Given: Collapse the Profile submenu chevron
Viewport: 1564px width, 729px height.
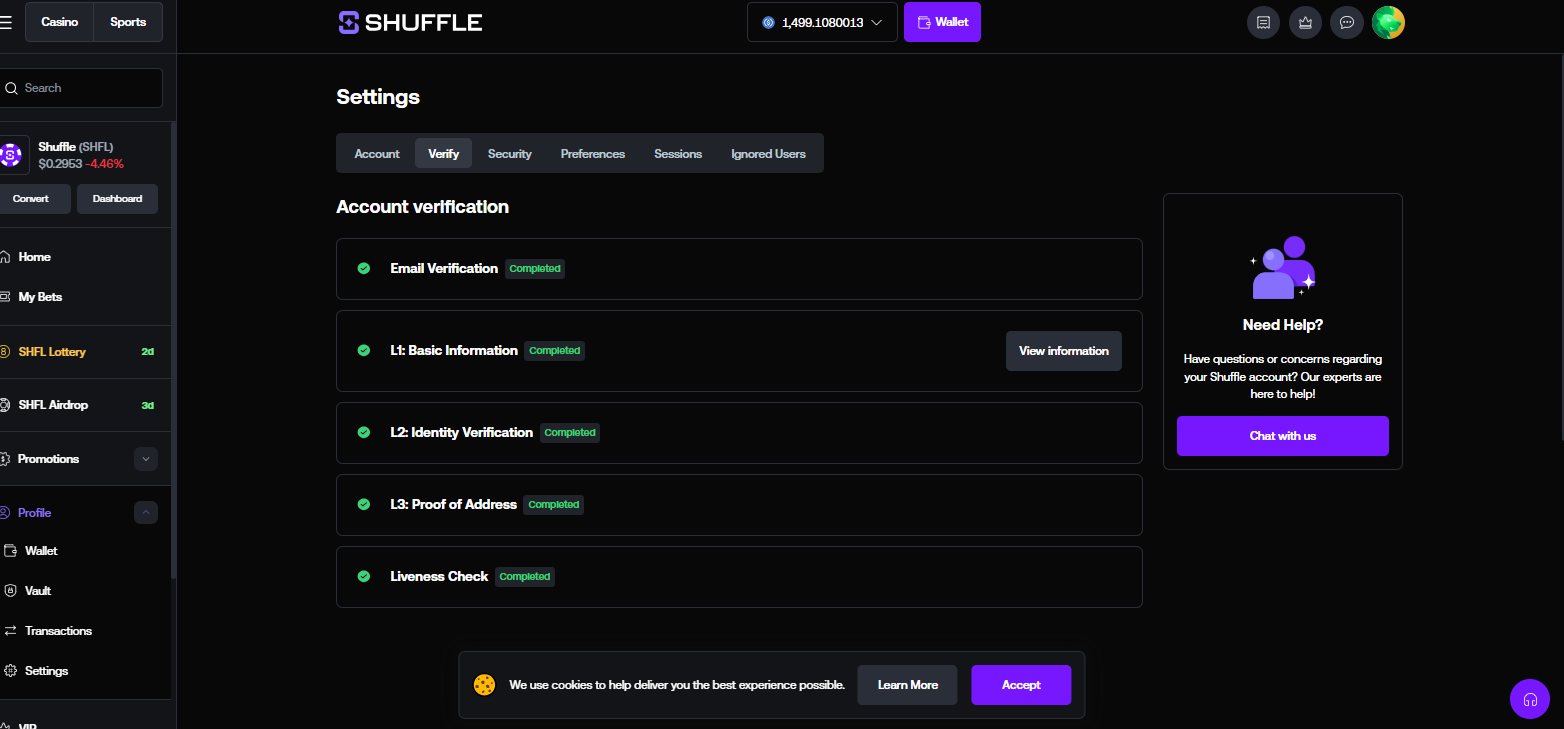Looking at the screenshot, I should [x=146, y=513].
